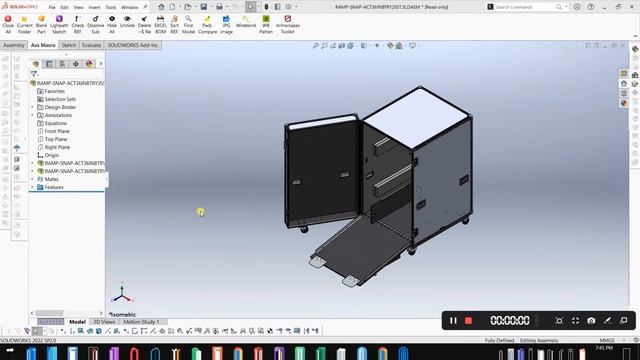Run the Blank Part macro
The height and width of the screenshot is (360, 640).
click(x=41, y=24)
